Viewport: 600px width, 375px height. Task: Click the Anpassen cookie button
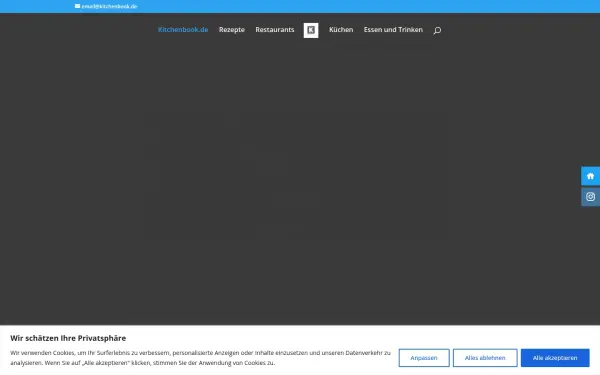[x=424, y=358]
